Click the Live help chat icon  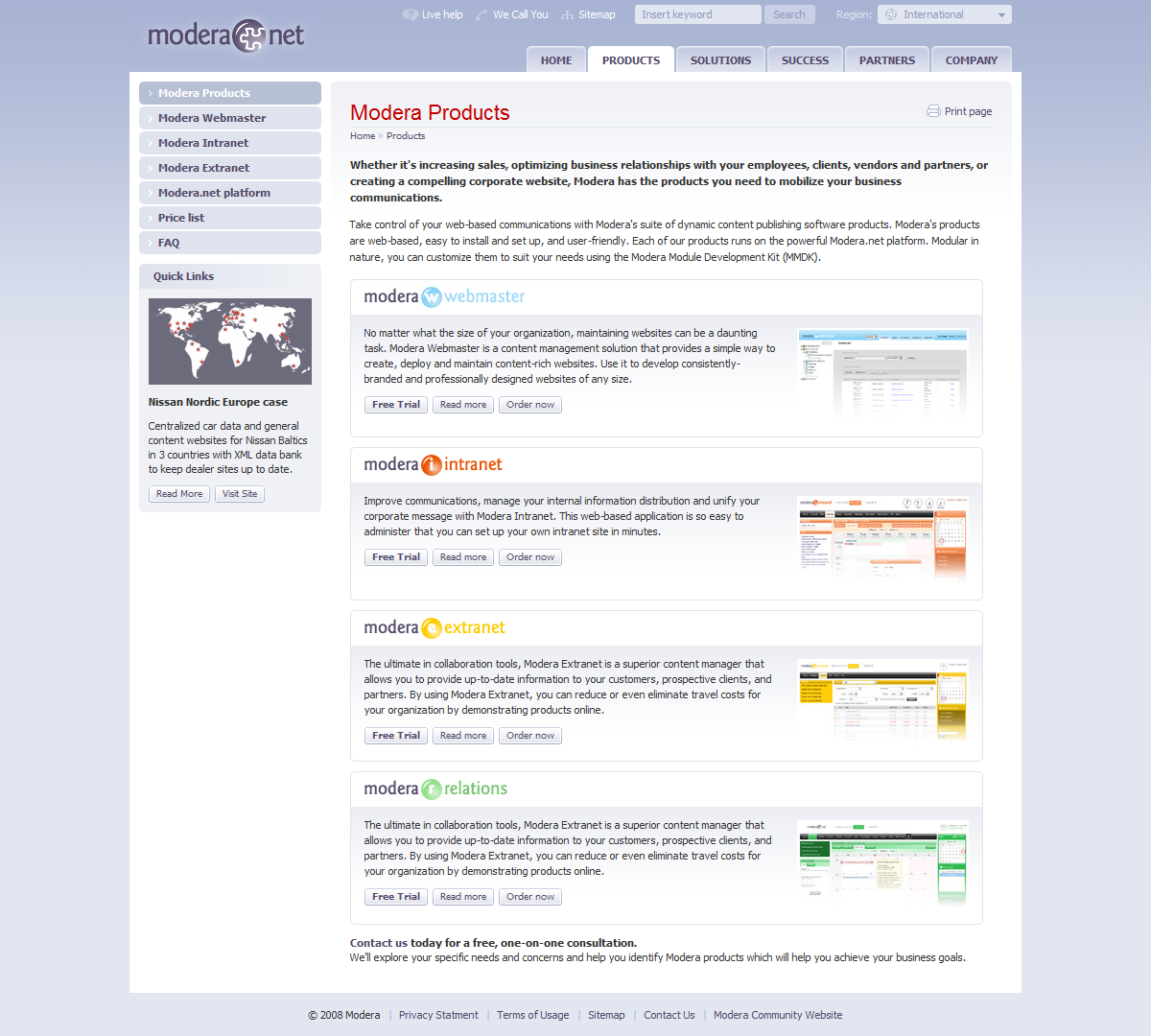point(411,14)
